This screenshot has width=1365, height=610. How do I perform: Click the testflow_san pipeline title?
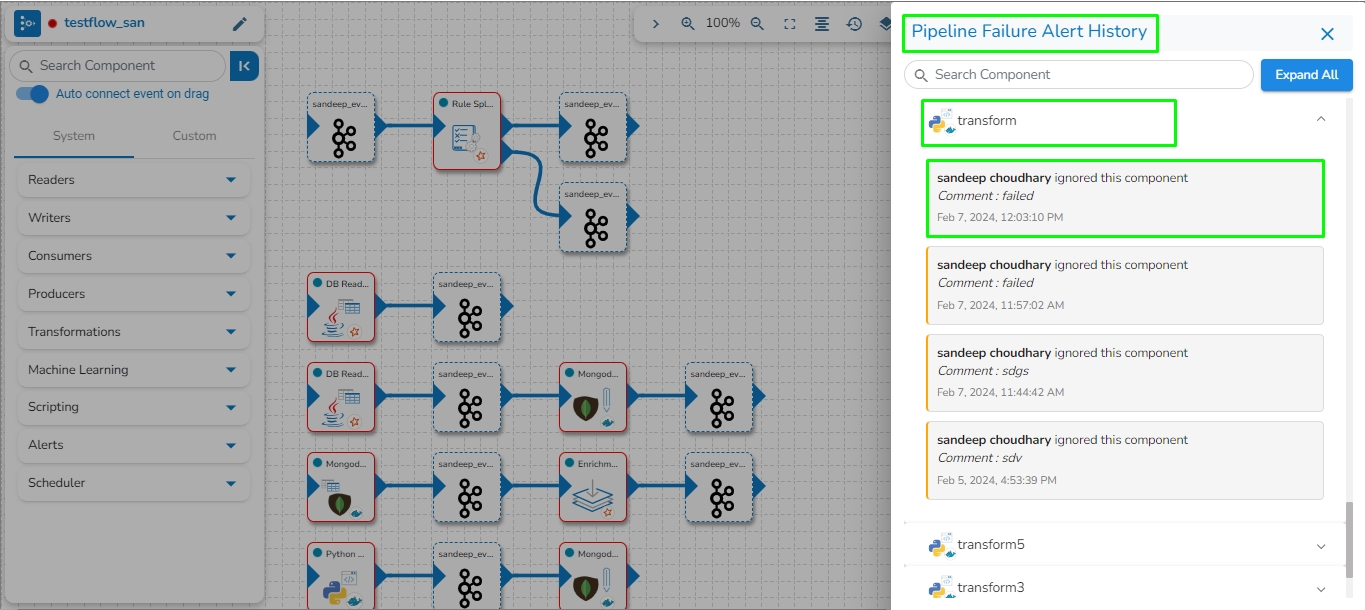pyautogui.click(x=104, y=23)
